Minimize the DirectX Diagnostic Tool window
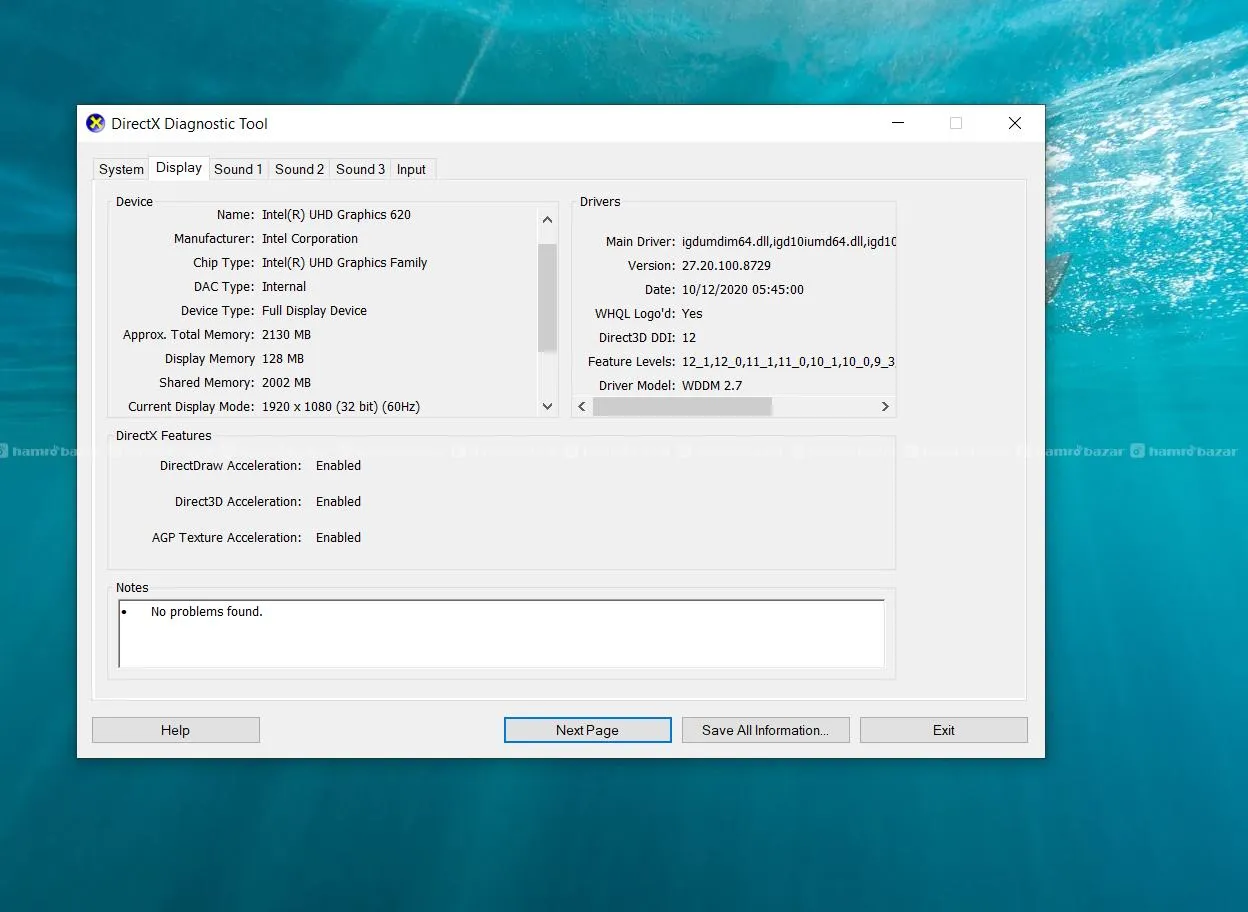 [897, 123]
